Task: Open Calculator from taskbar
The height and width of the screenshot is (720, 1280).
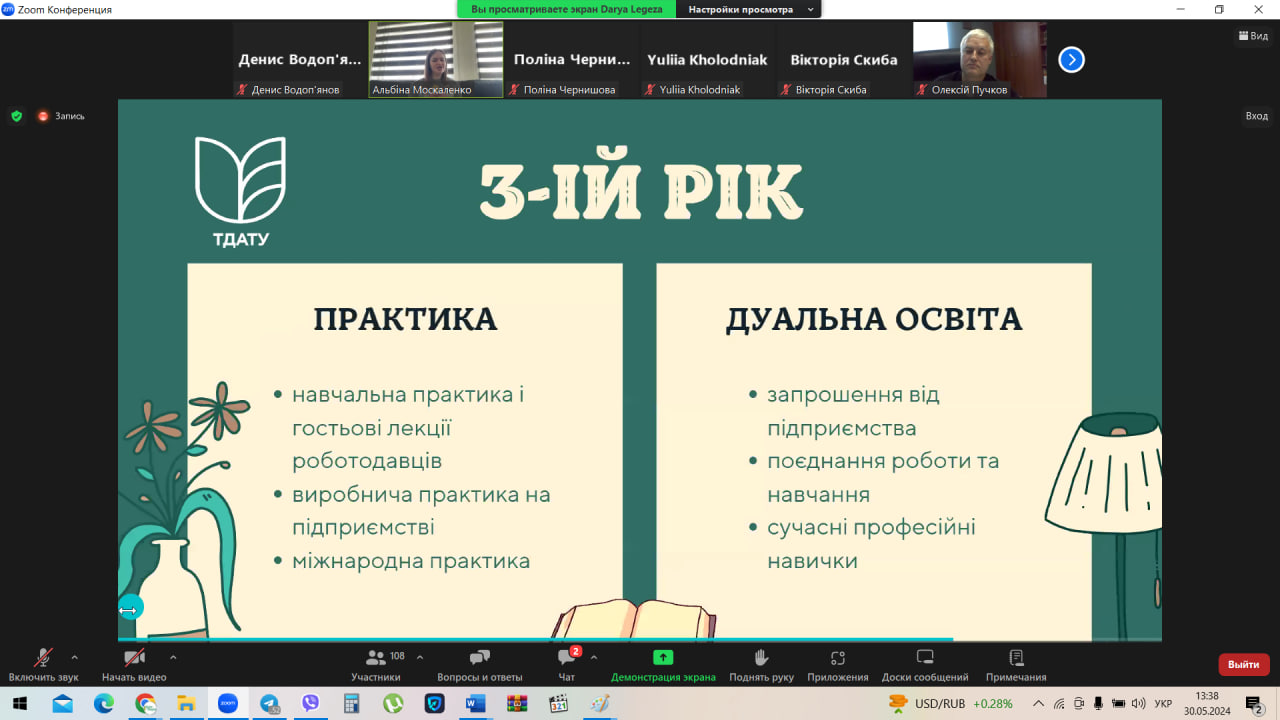Action: (351, 704)
